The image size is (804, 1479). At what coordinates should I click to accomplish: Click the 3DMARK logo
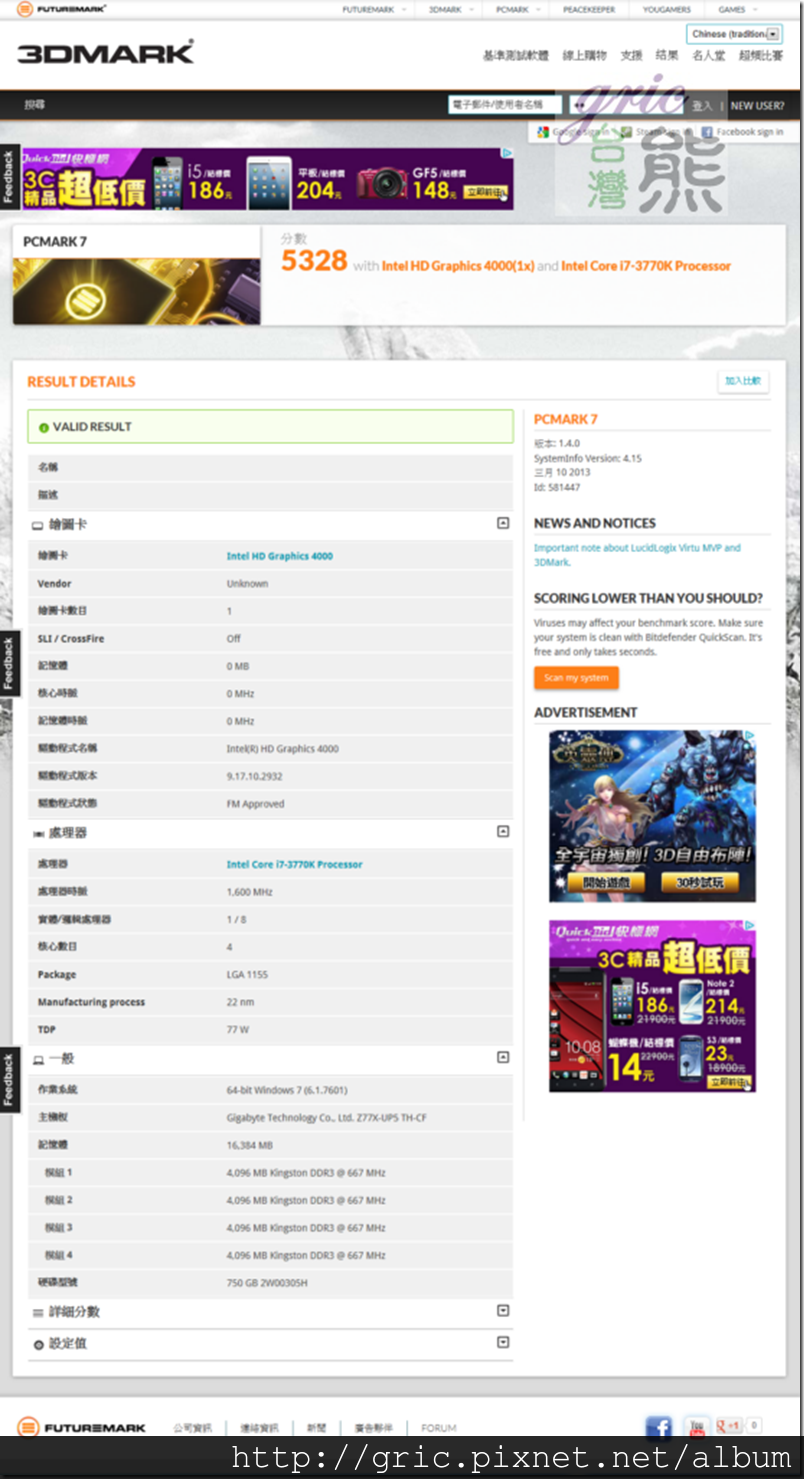[x=105, y=53]
